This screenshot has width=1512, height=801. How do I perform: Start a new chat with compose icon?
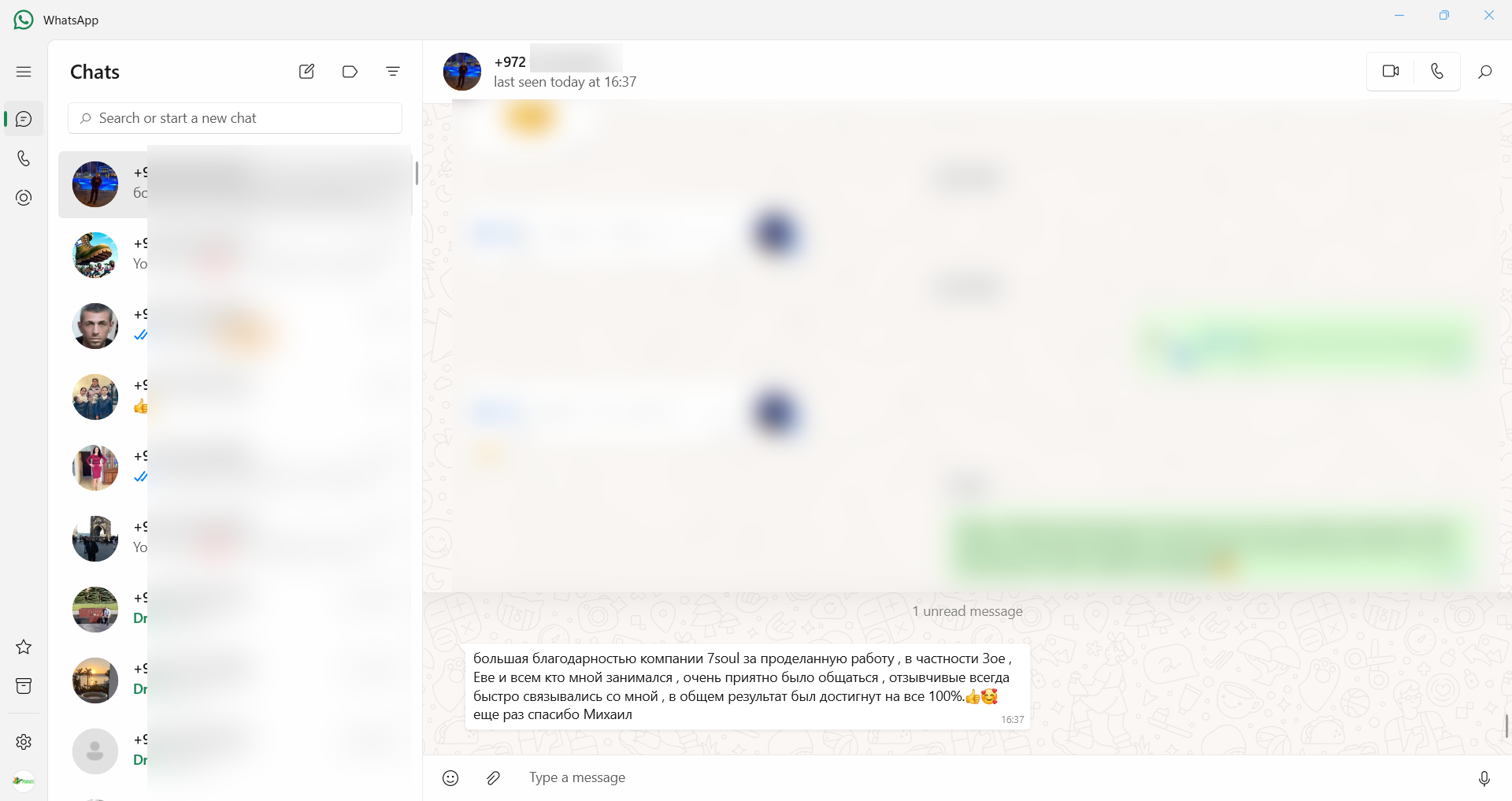306,72
